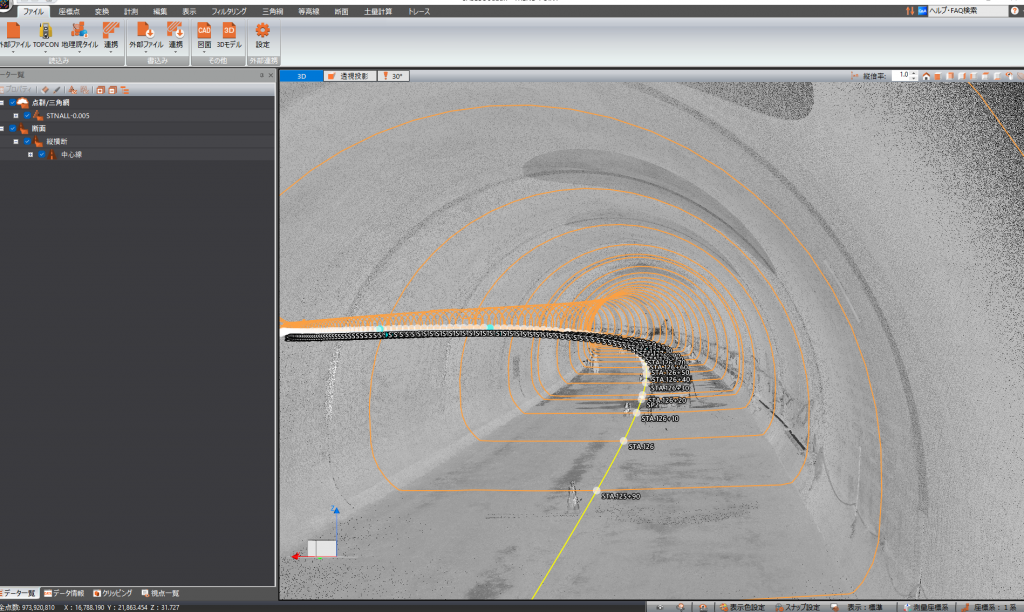The height and width of the screenshot is (612, 1024).
Task: Uncheck the 点群/三角網 checkbox
Action: [12, 103]
